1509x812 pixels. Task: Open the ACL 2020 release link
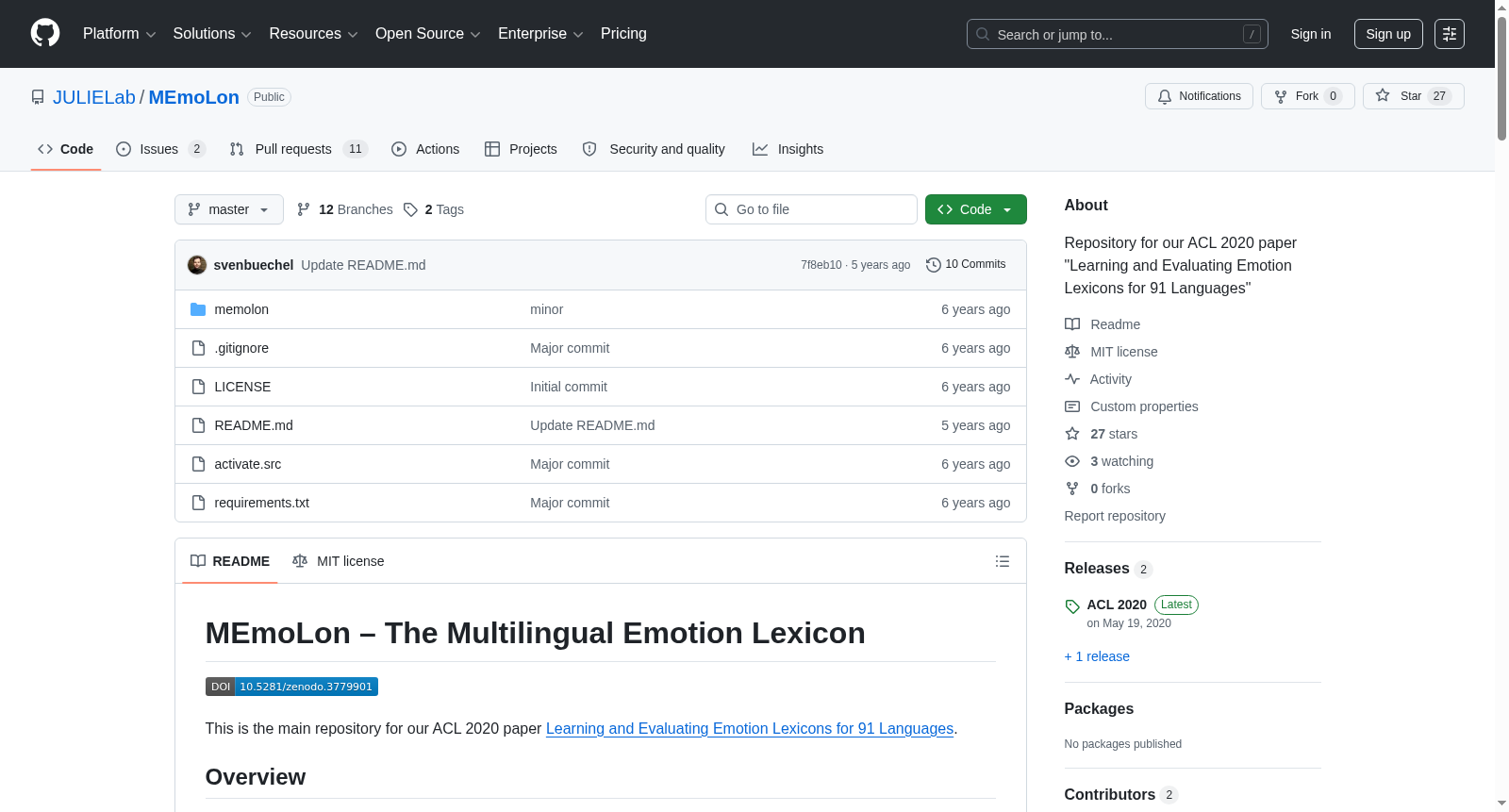1117,605
